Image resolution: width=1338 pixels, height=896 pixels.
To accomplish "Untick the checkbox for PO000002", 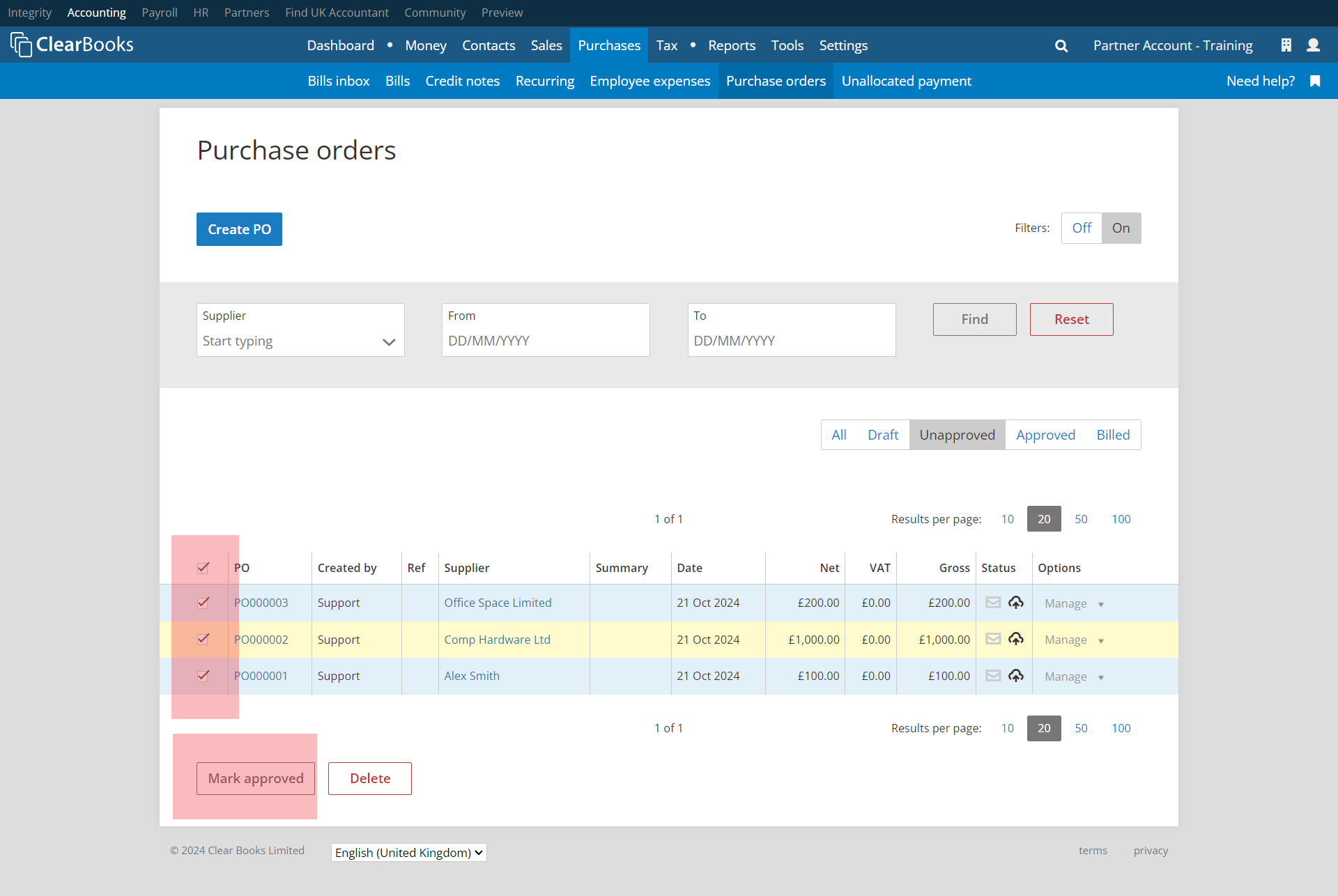I will 203,639.
